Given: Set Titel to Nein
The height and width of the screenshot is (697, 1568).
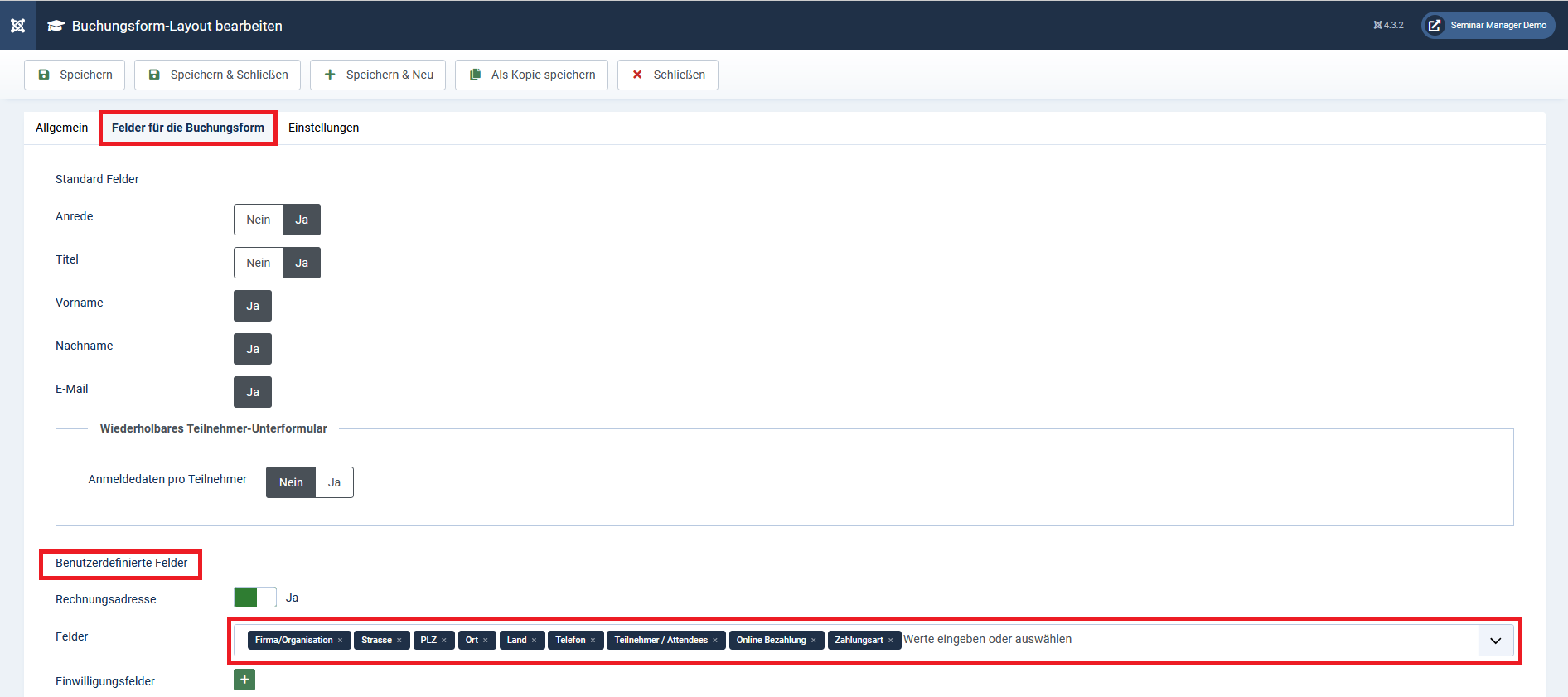Looking at the screenshot, I should 259,263.
